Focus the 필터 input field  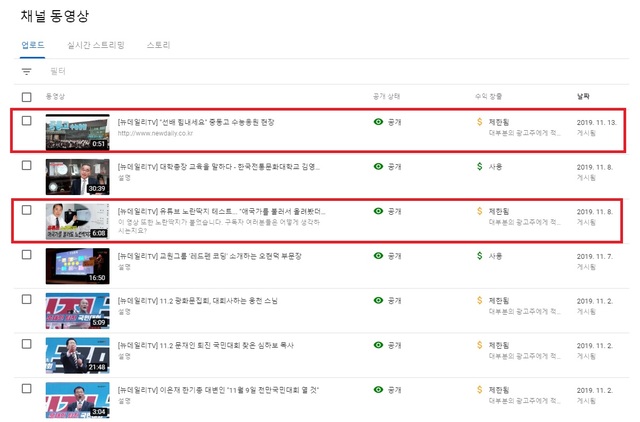click(x=58, y=71)
